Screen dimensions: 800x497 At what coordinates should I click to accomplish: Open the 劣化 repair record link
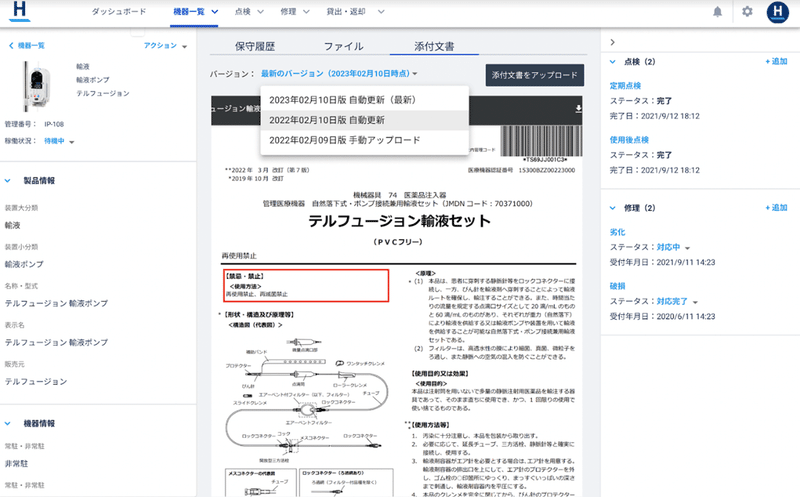point(617,232)
